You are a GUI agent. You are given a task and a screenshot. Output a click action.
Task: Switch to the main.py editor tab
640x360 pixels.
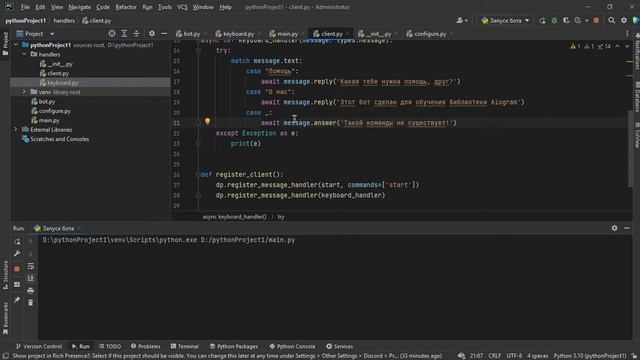287,34
